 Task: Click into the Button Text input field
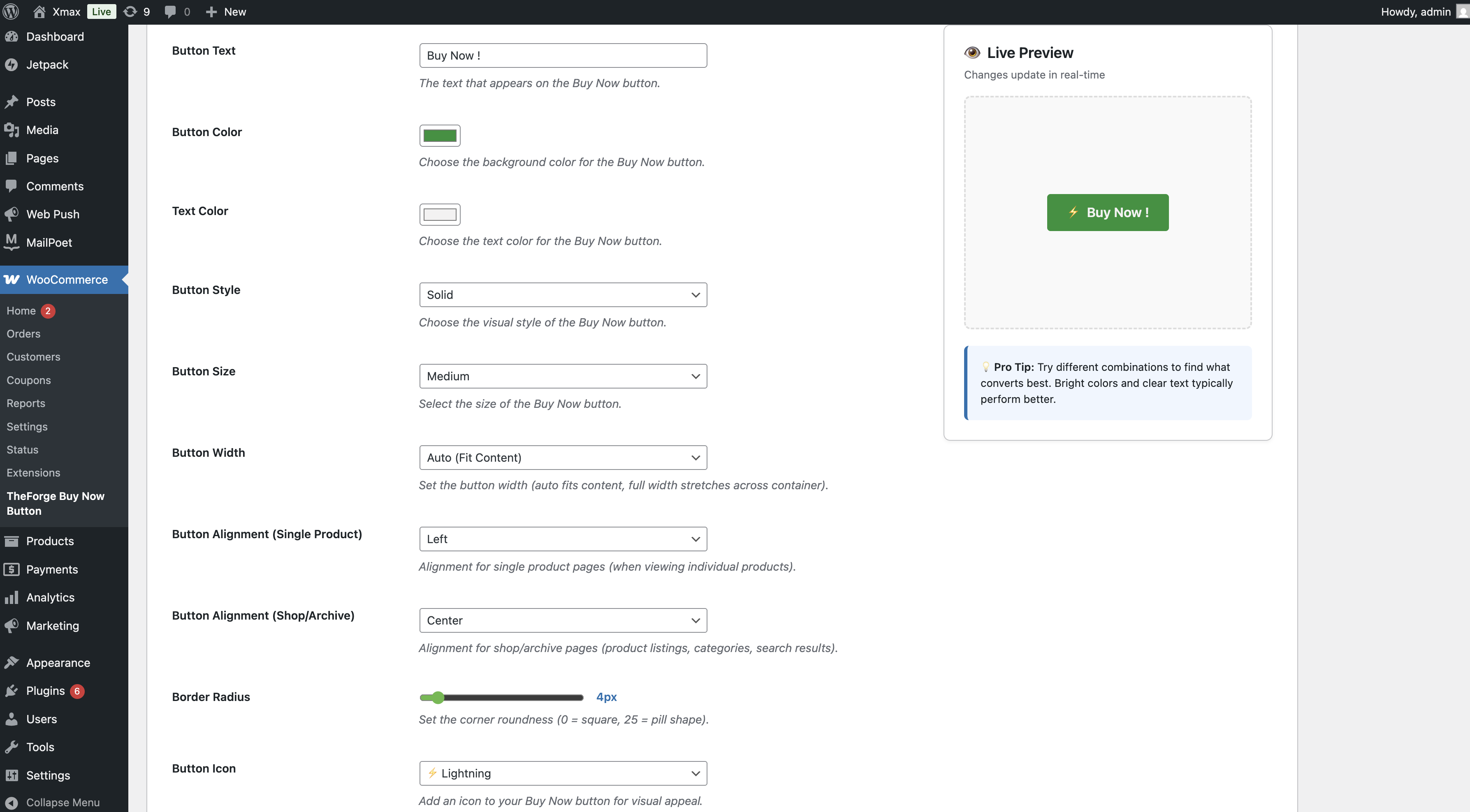[563, 56]
